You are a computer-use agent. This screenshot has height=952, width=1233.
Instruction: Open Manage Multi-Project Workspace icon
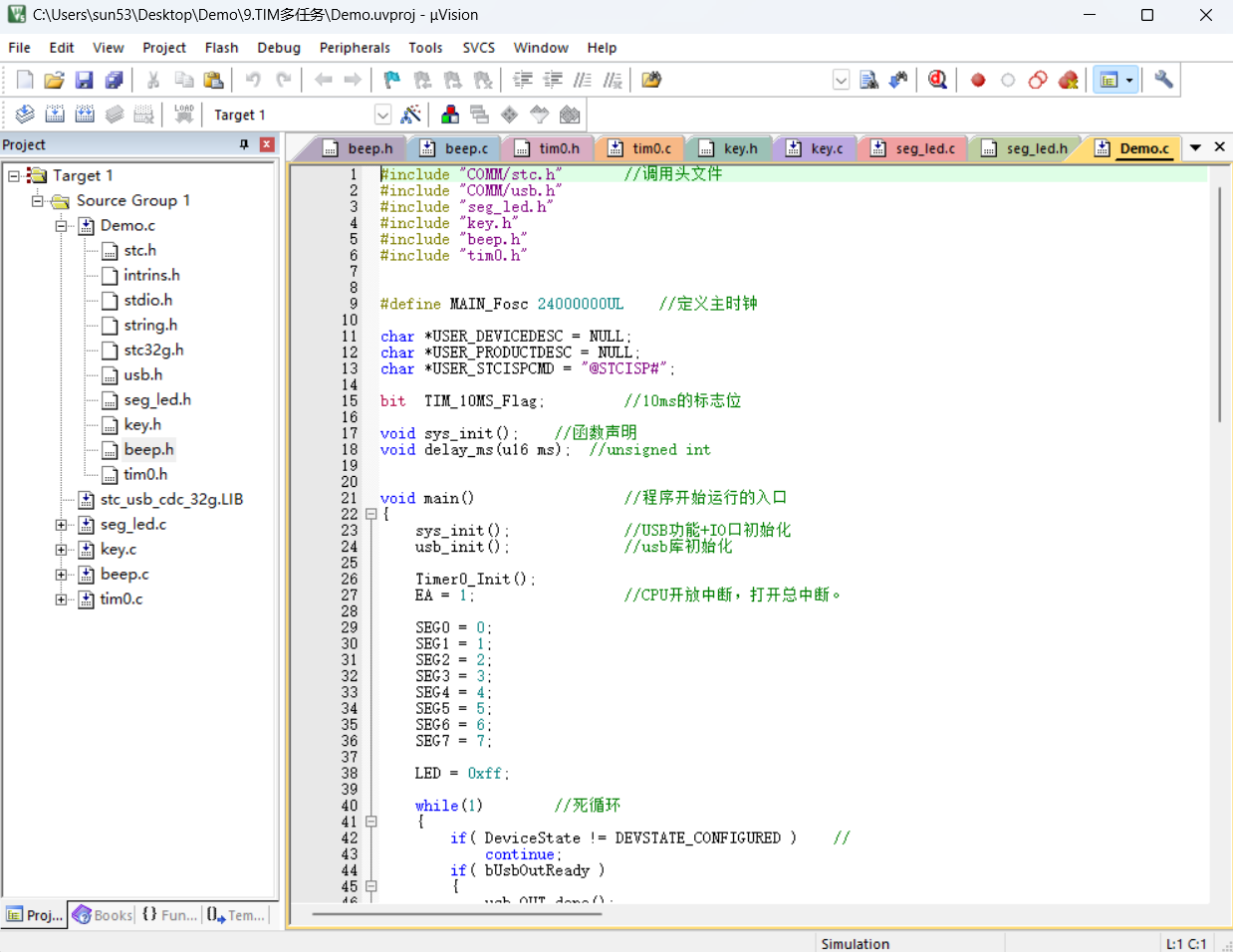[x=479, y=115]
